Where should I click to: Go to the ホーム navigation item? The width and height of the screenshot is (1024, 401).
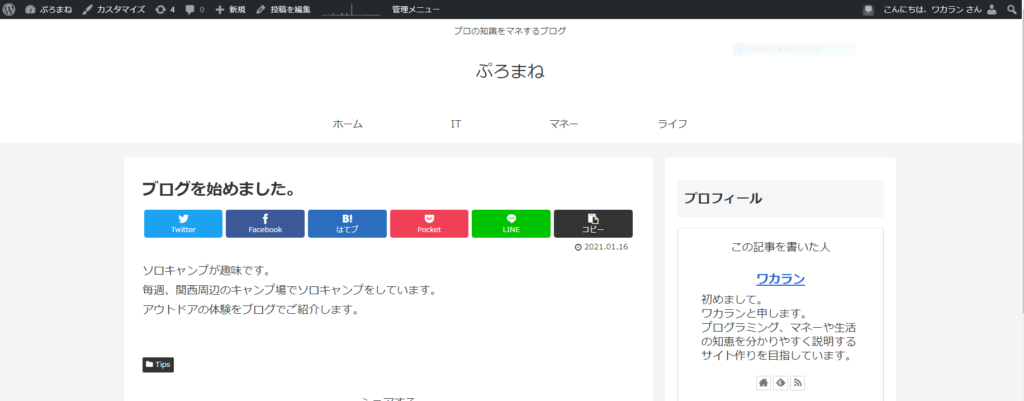pyautogui.click(x=347, y=123)
